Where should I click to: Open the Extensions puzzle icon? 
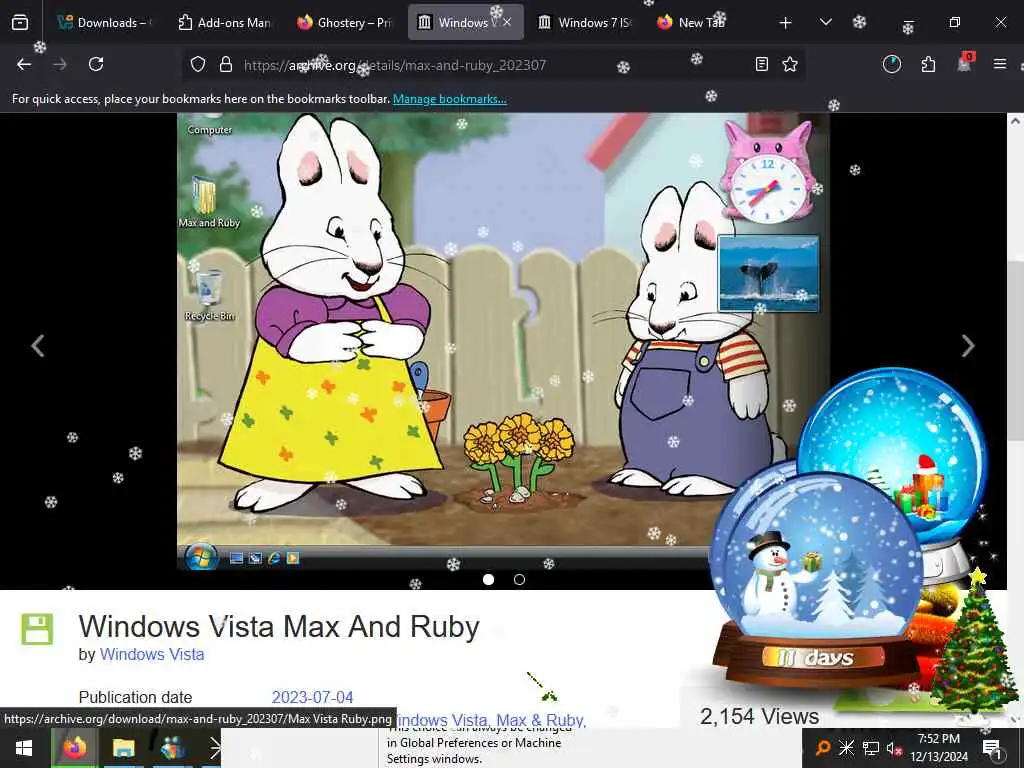(928, 64)
